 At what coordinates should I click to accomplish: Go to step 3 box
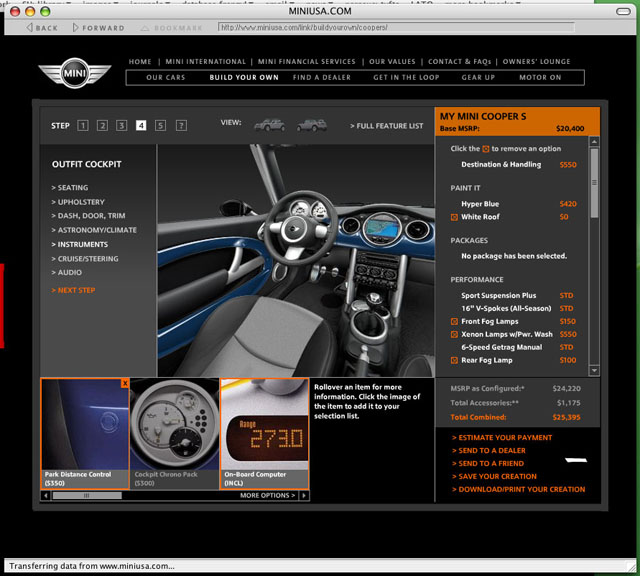pos(121,125)
